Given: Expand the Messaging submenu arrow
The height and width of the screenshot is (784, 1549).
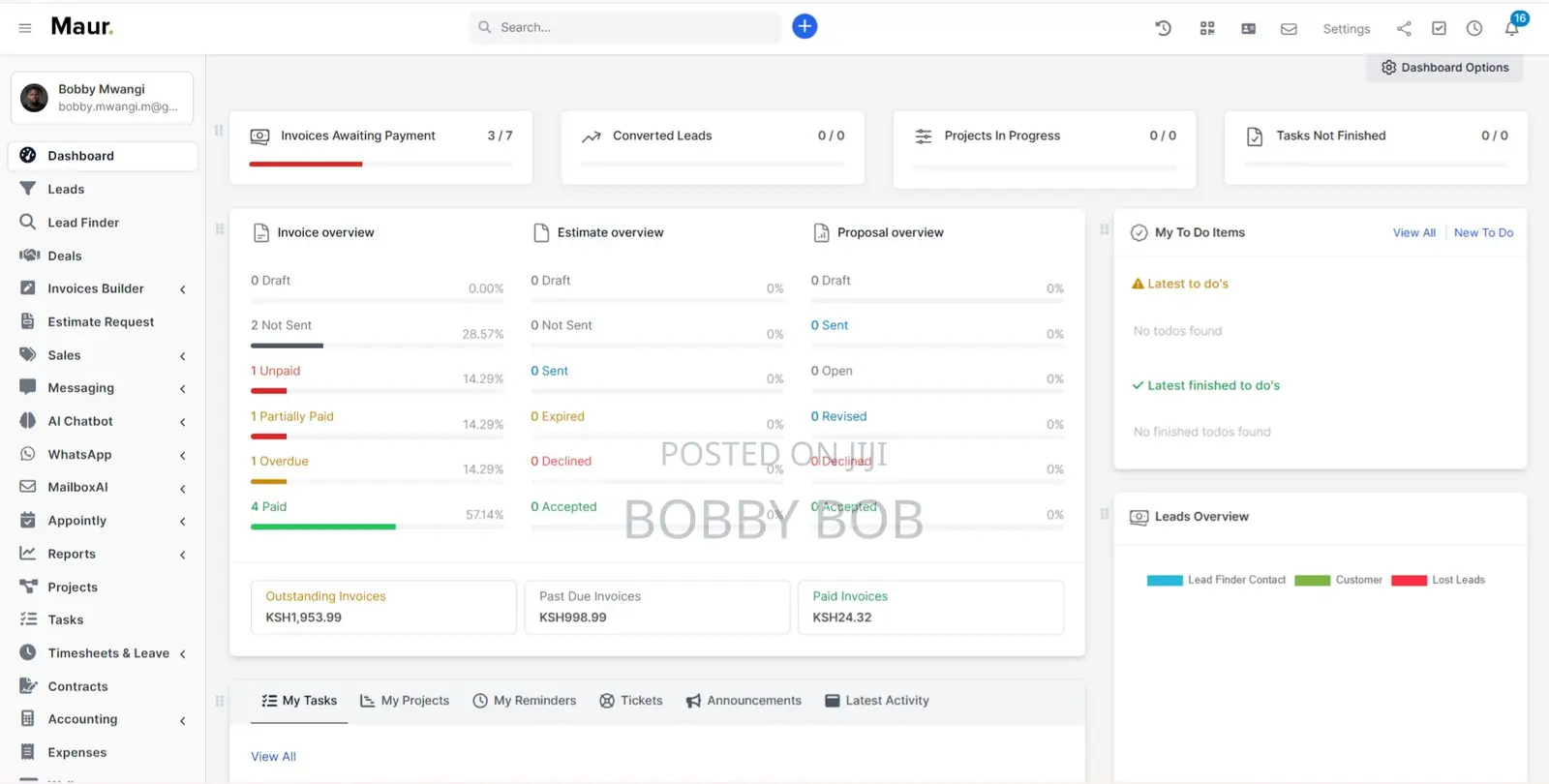Looking at the screenshot, I should [x=182, y=389].
